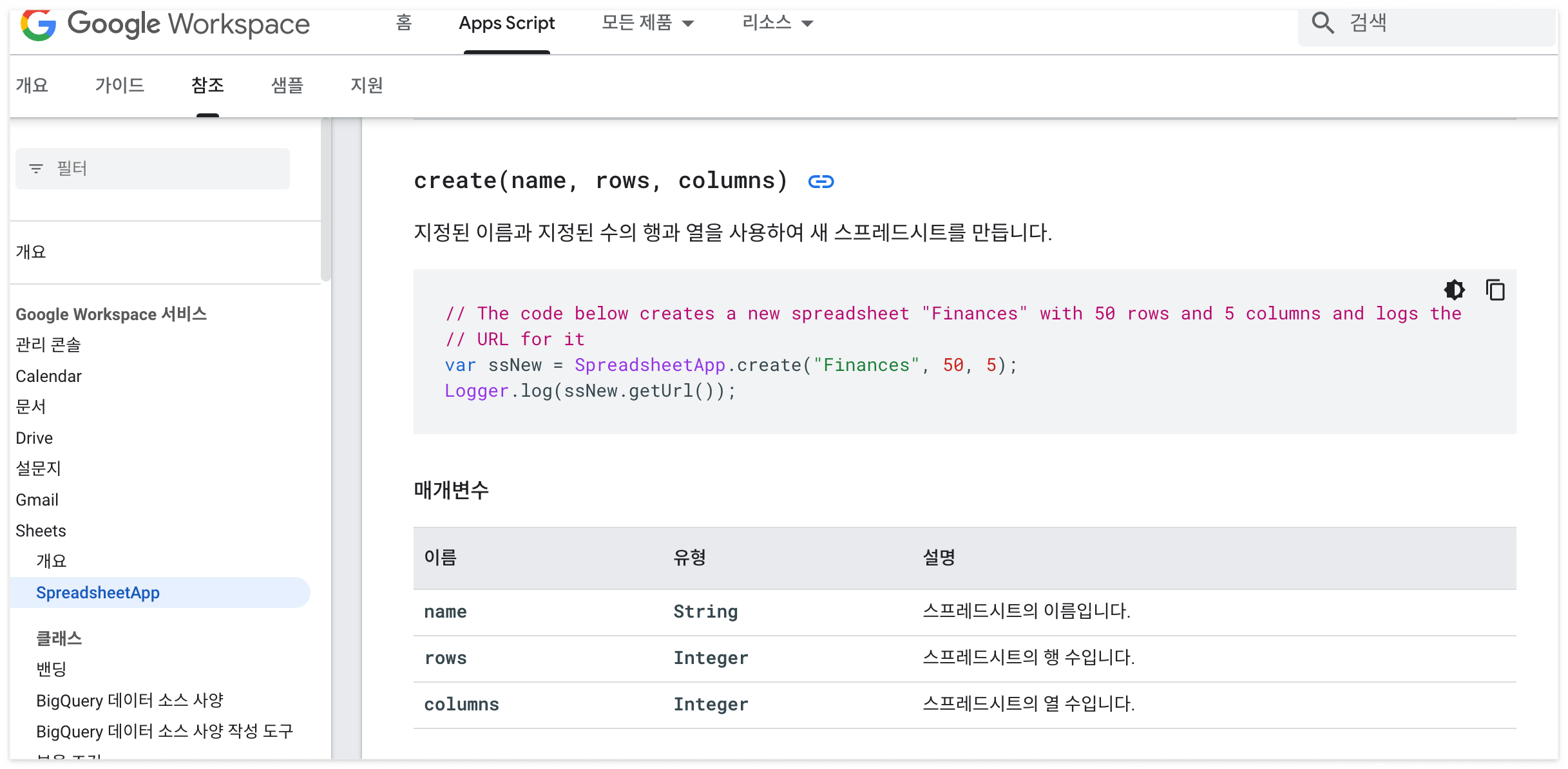This screenshot has width=1568, height=769.
Task: Click the anchor link icon beside create heading
Action: [x=821, y=182]
